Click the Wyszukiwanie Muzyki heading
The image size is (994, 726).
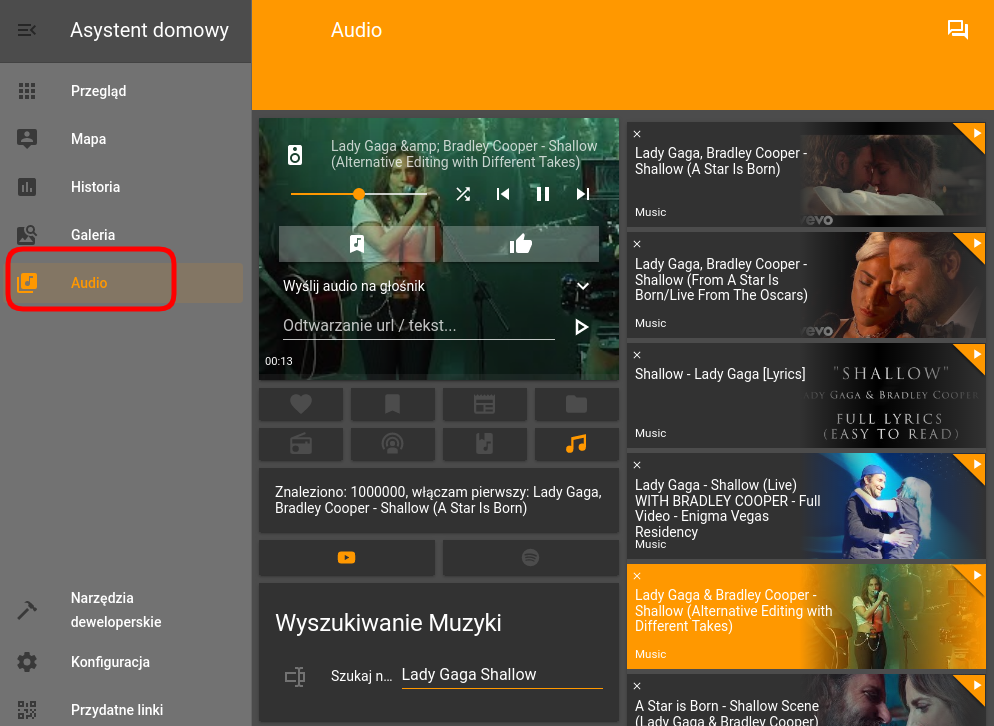tap(388, 623)
